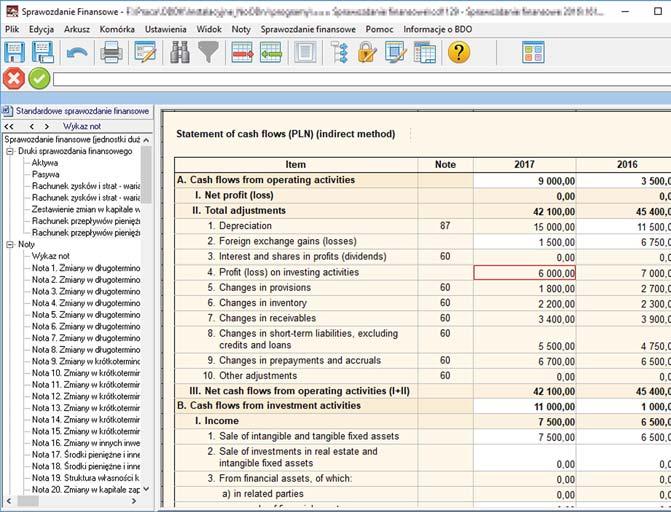Viewport: 671px width, 512px height.
Task: Cancel cell edit with the red X
Action: (14, 79)
